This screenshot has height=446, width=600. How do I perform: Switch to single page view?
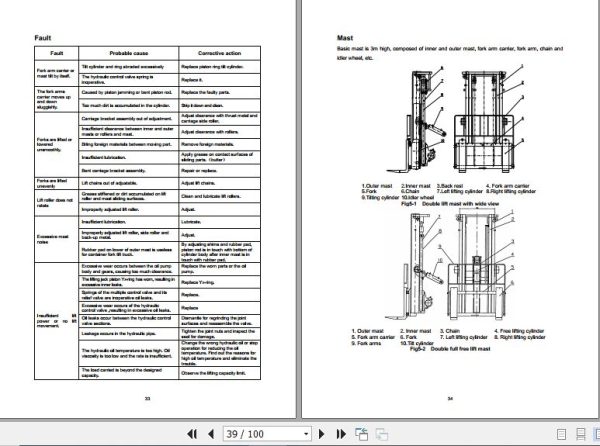coord(561,434)
